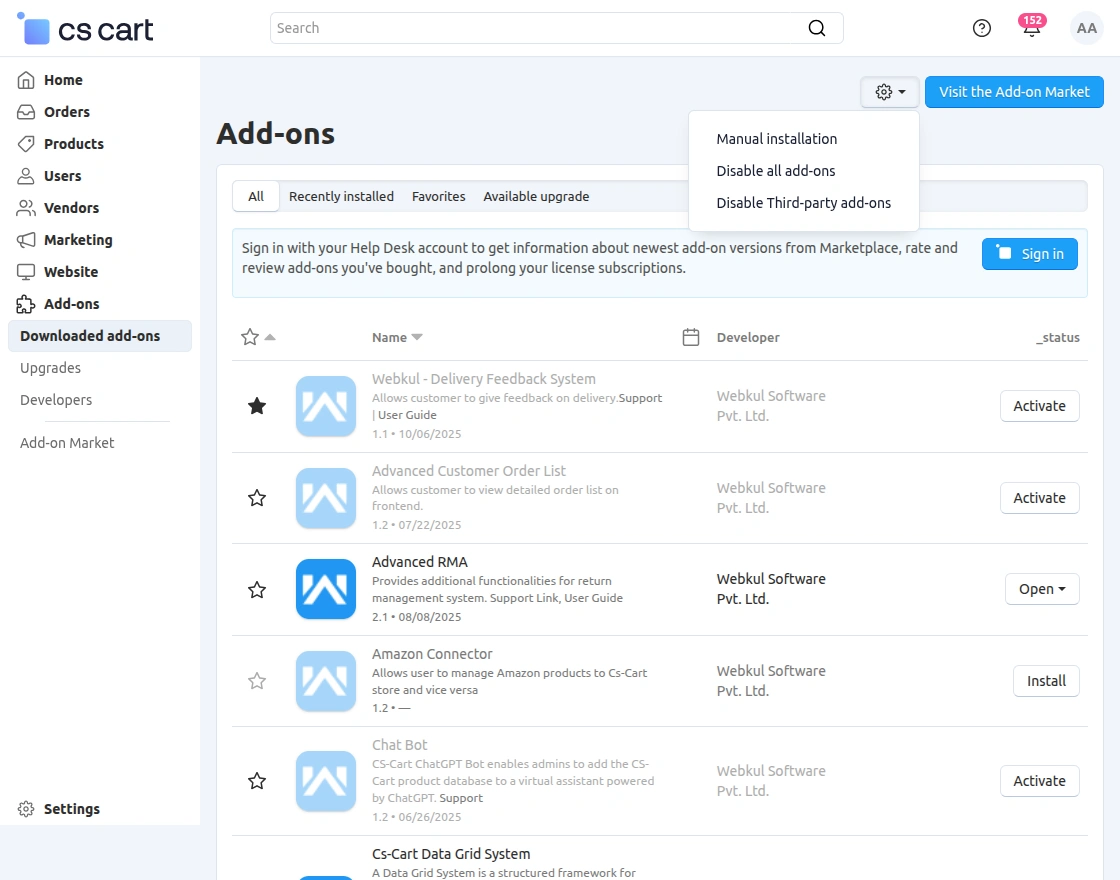Favorite the Advanced Customer Order List add-on
This screenshot has height=880, width=1120.
click(257, 498)
